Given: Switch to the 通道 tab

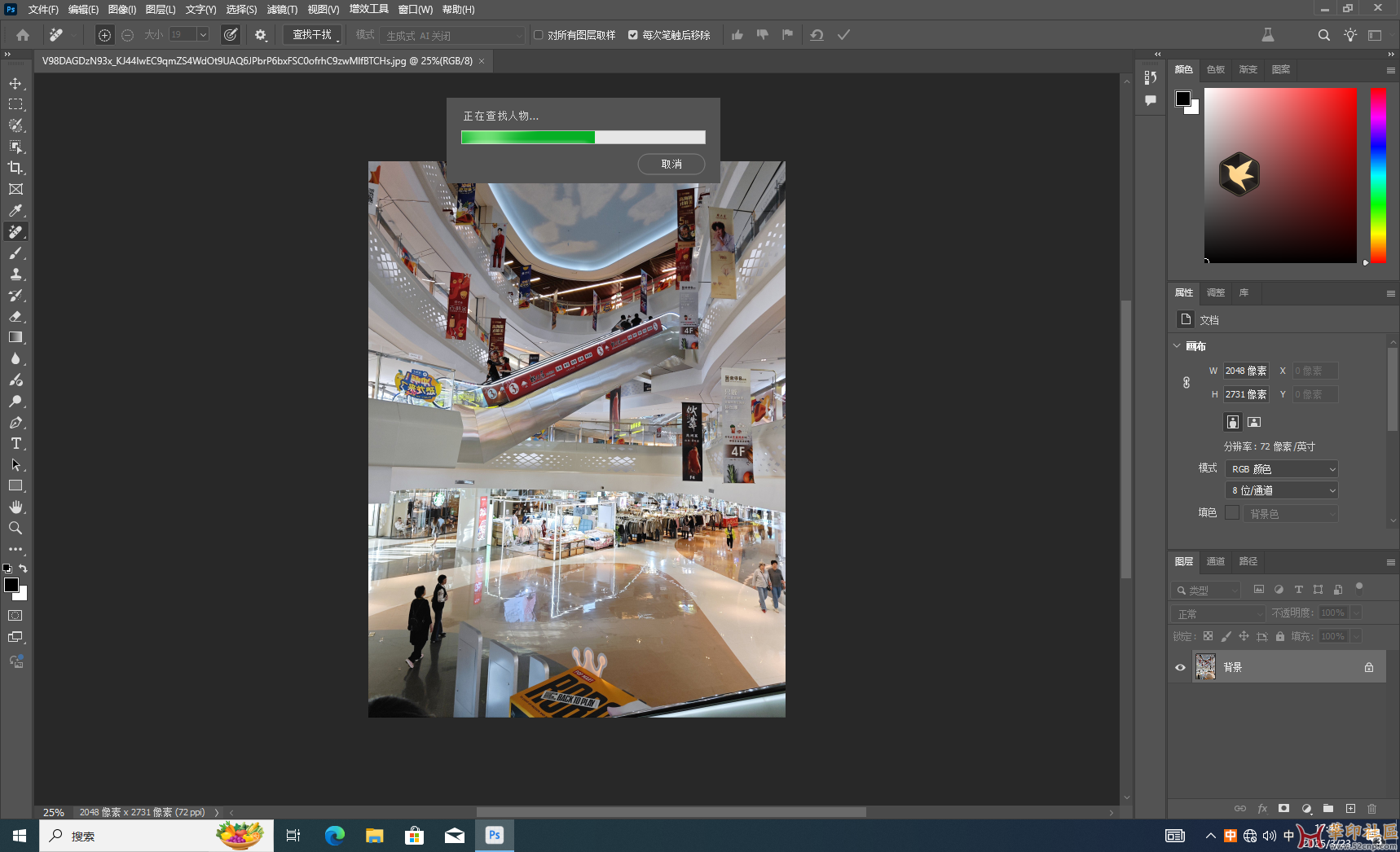Looking at the screenshot, I should point(1216,561).
